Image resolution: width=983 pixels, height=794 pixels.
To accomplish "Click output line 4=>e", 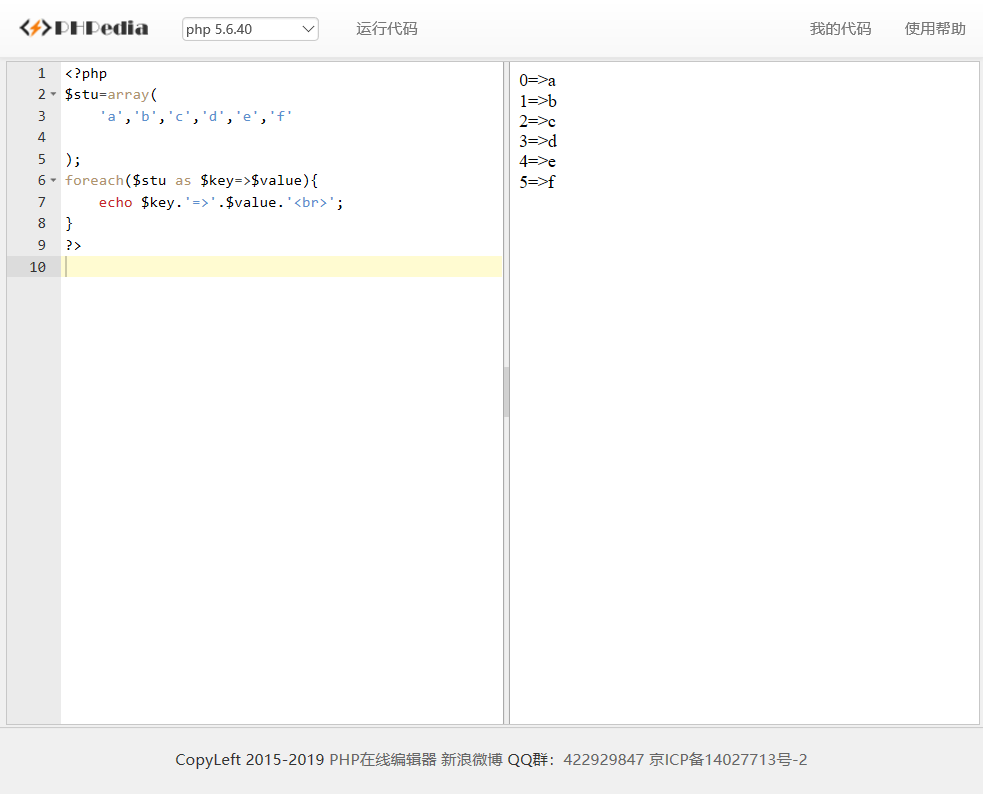I will tap(537, 161).
